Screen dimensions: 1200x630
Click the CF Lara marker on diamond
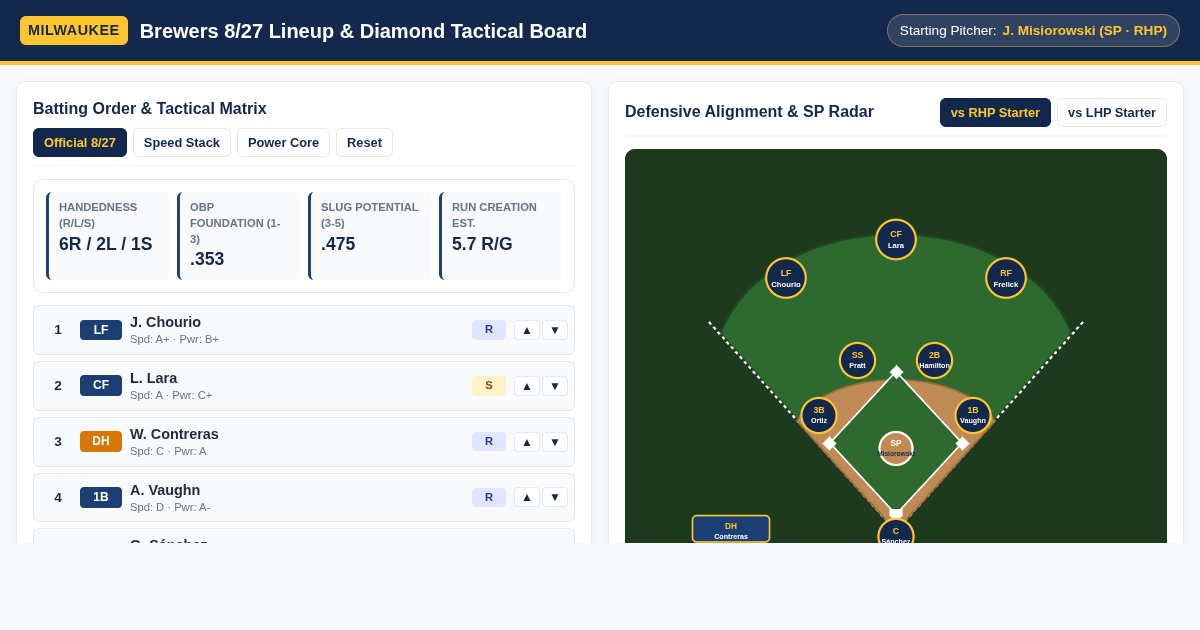896,239
